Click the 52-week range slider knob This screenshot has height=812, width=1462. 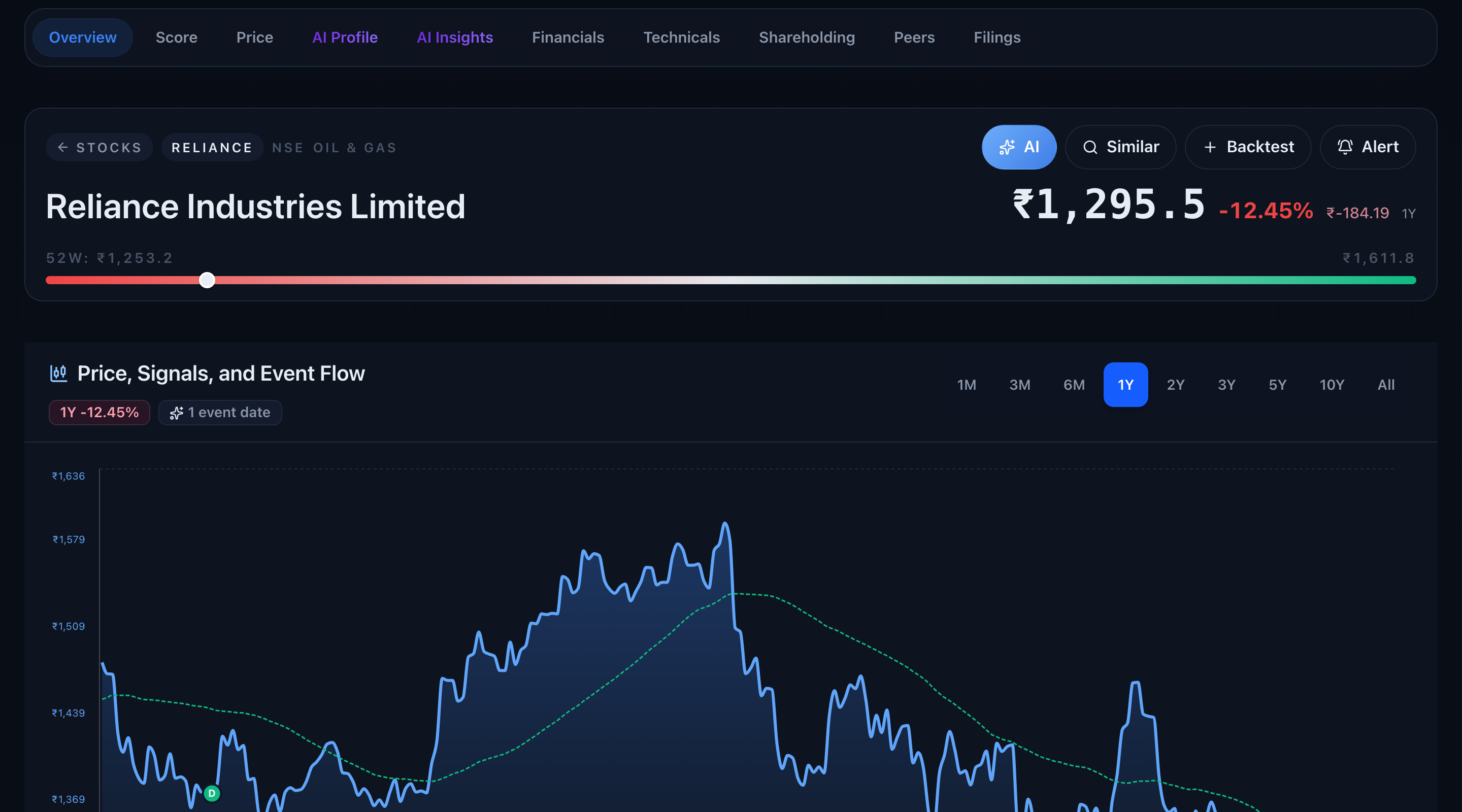coord(207,280)
